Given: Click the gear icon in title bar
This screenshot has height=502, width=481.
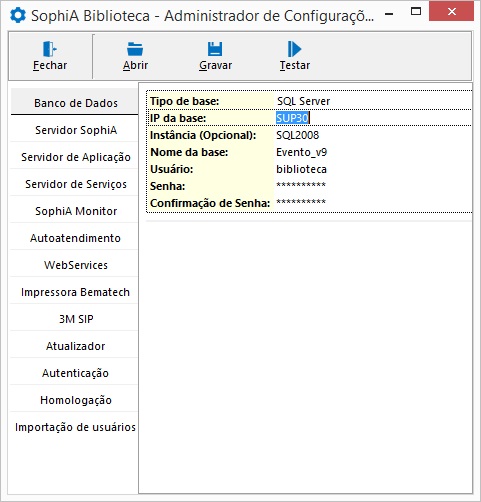Looking at the screenshot, I should (18, 15).
